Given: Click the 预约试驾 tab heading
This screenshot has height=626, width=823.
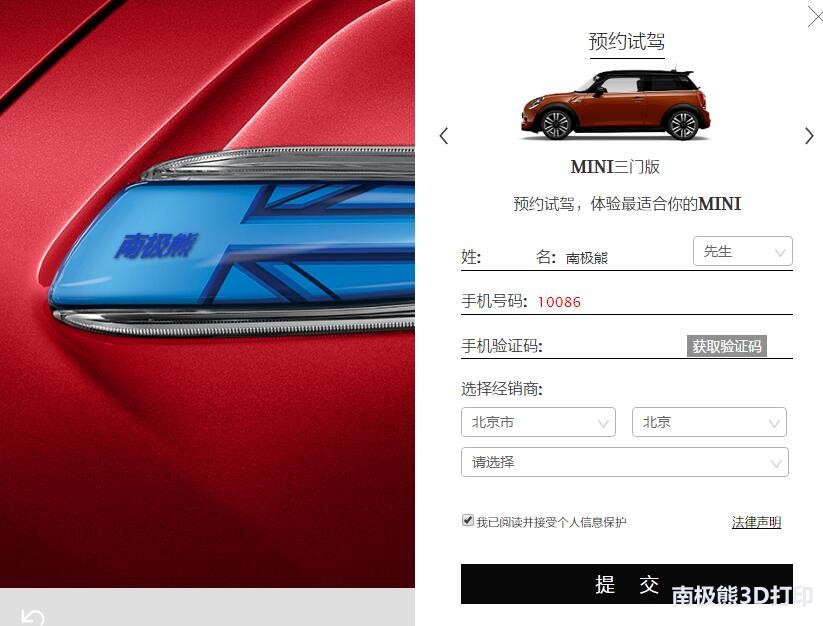Looking at the screenshot, I should (627, 41).
